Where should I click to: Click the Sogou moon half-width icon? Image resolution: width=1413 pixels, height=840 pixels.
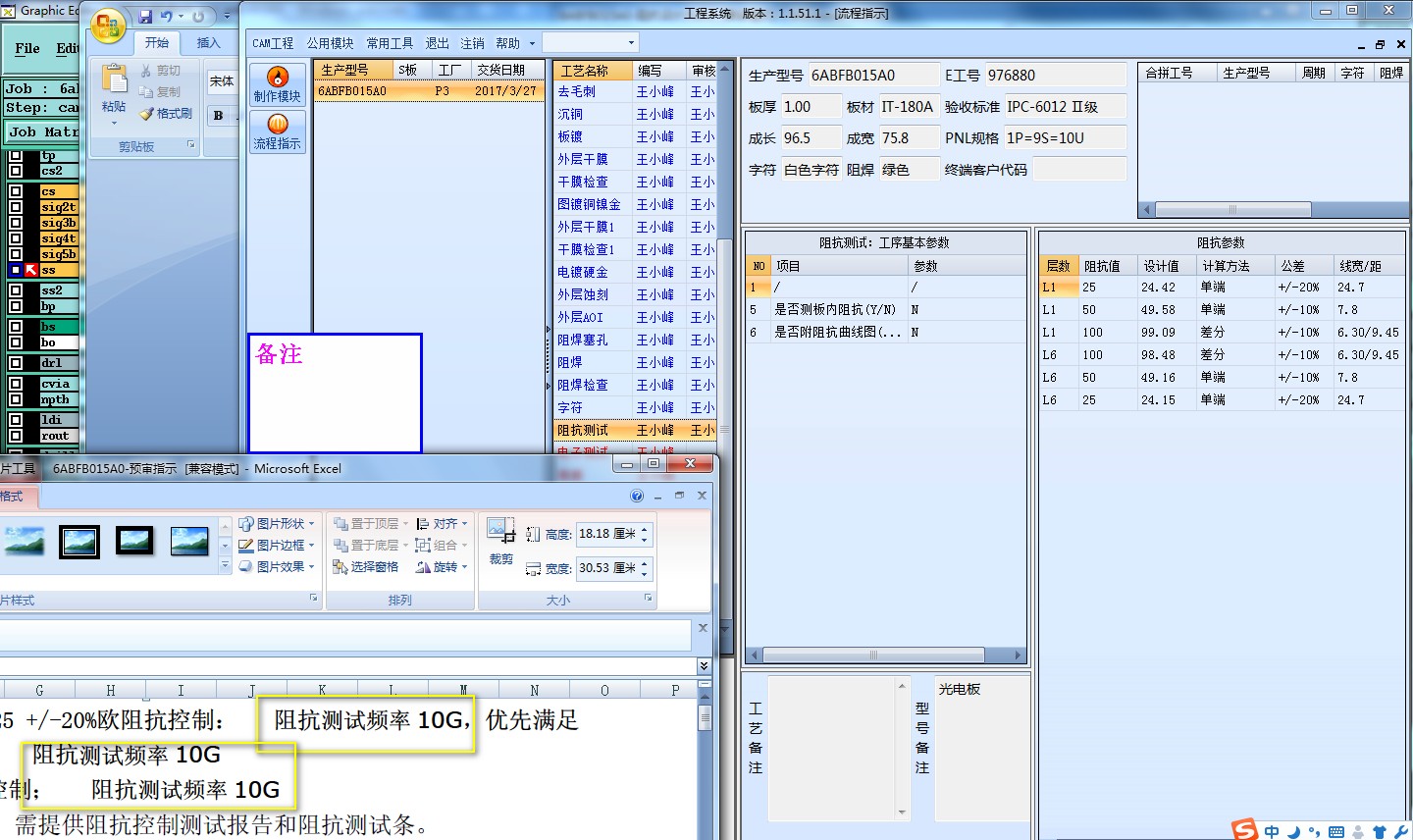point(1293,832)
